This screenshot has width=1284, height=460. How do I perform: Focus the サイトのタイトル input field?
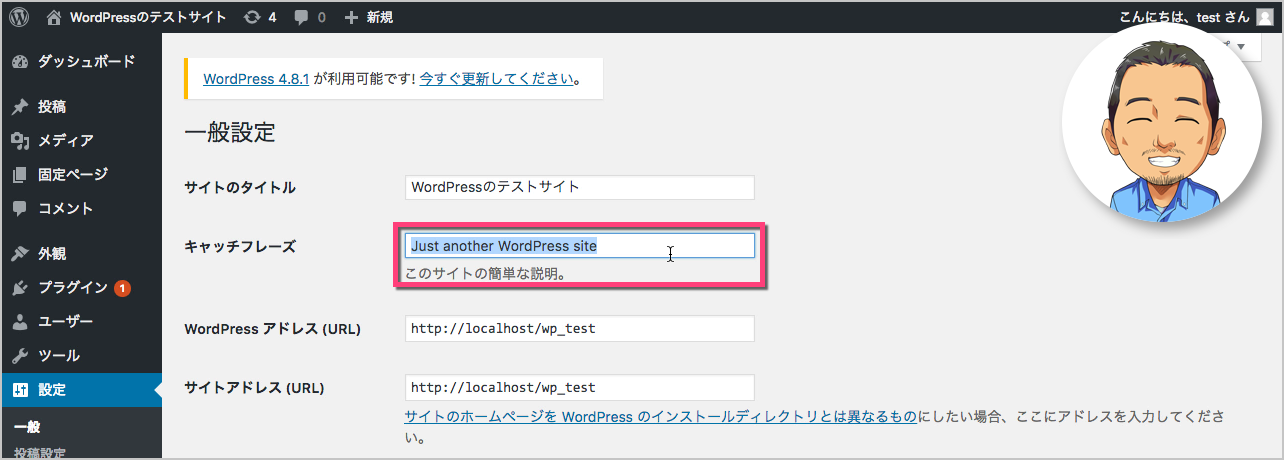click(x=580, y=187)
